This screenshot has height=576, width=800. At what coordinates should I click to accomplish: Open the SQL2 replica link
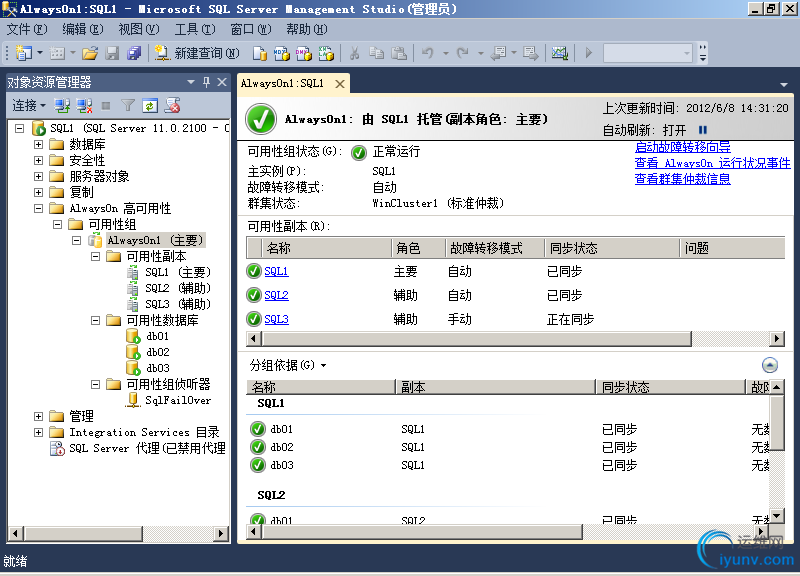pos(276,295)
